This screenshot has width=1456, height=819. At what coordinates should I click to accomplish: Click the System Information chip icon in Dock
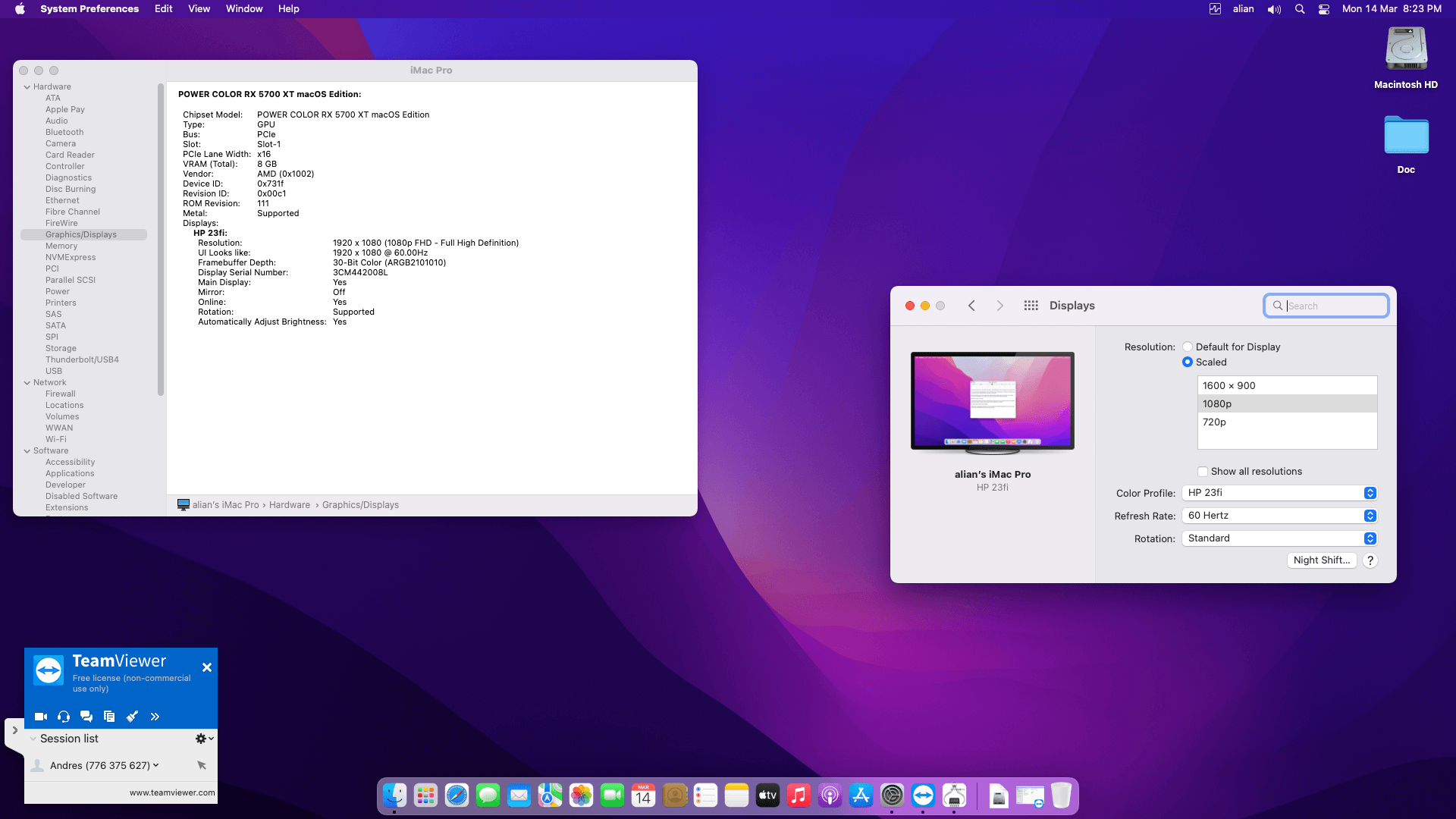click(x=954, y=795)
